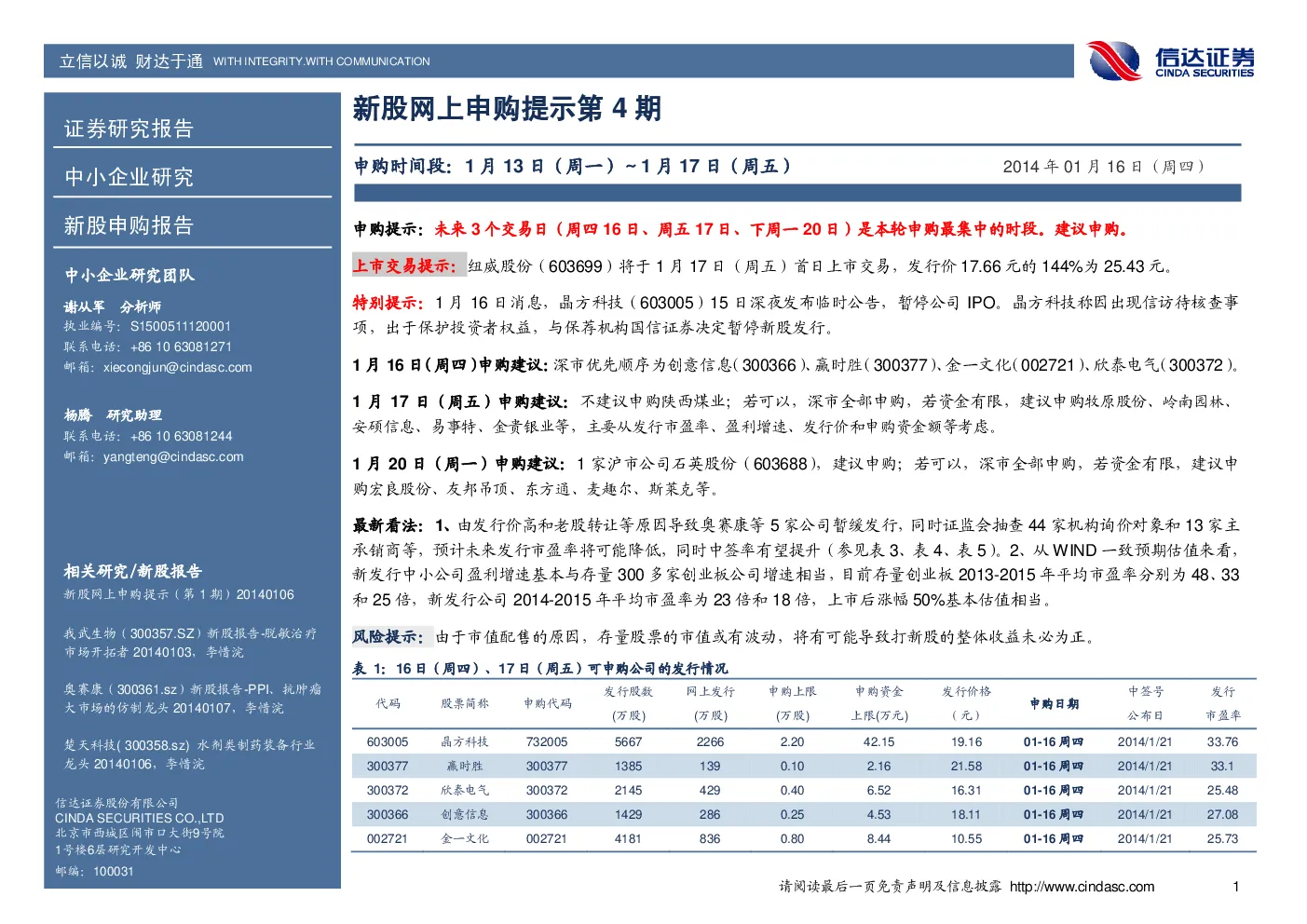Click the 股票简称 column header
This screenshot has width=1307, height=924.
tap(465, 703)
